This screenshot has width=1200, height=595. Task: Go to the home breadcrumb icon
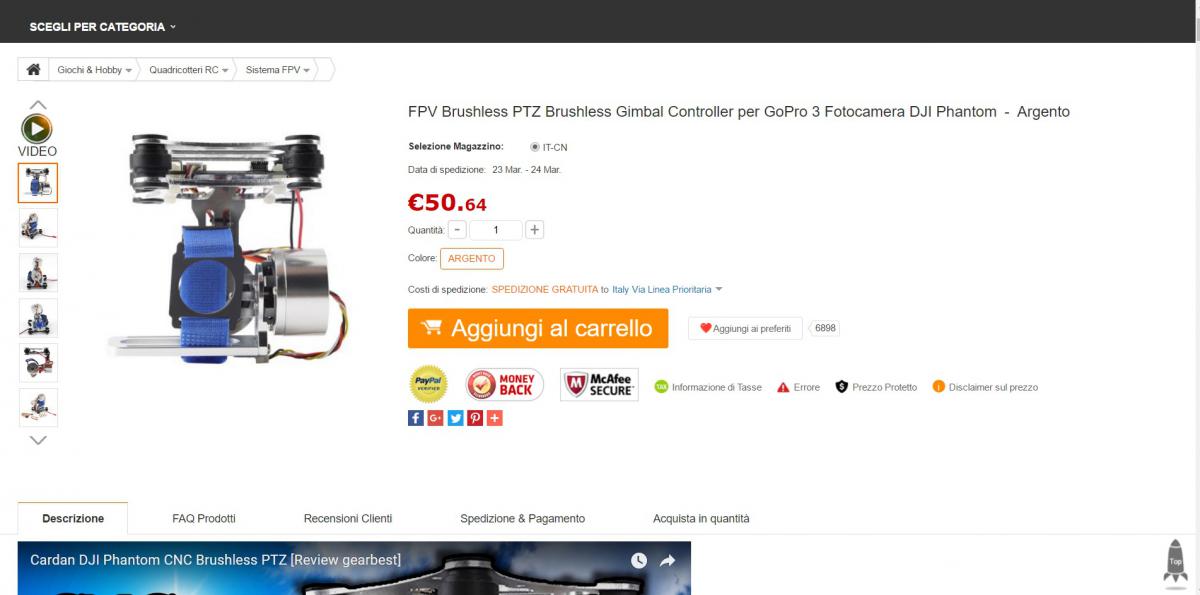pos(33,70)
